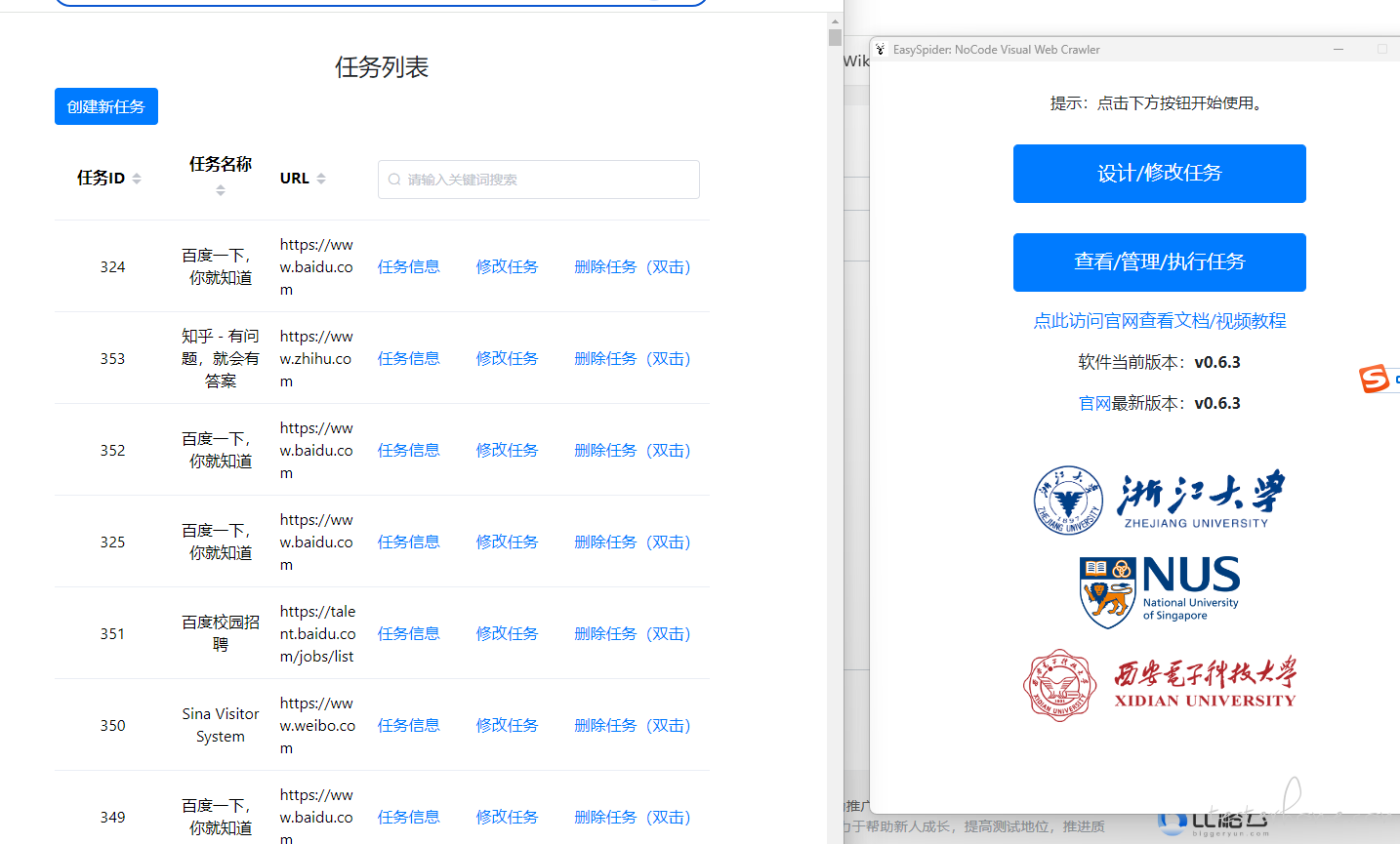Click task ID cell 353
1400x844 pixels.
(112, 358)
